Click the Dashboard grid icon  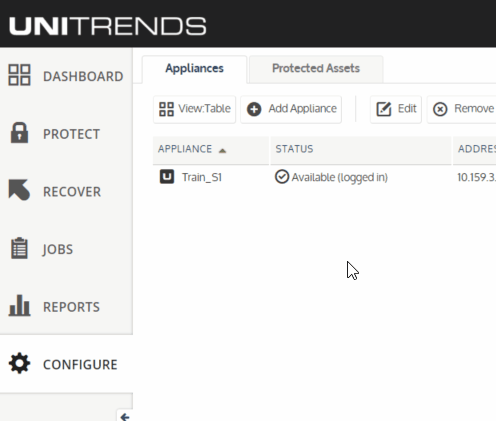click(19, 75)
